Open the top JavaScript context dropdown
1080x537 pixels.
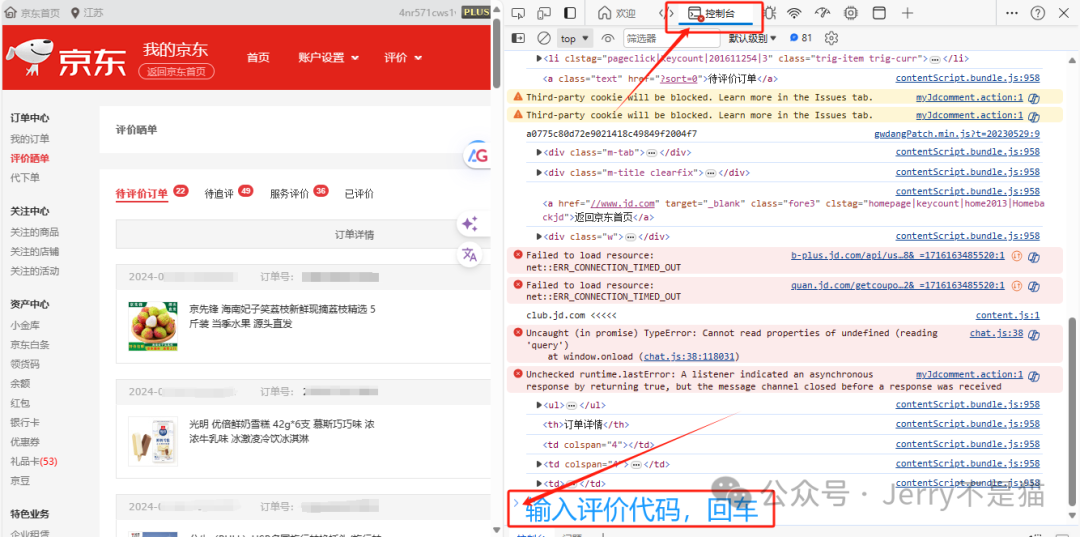point(575,39)
